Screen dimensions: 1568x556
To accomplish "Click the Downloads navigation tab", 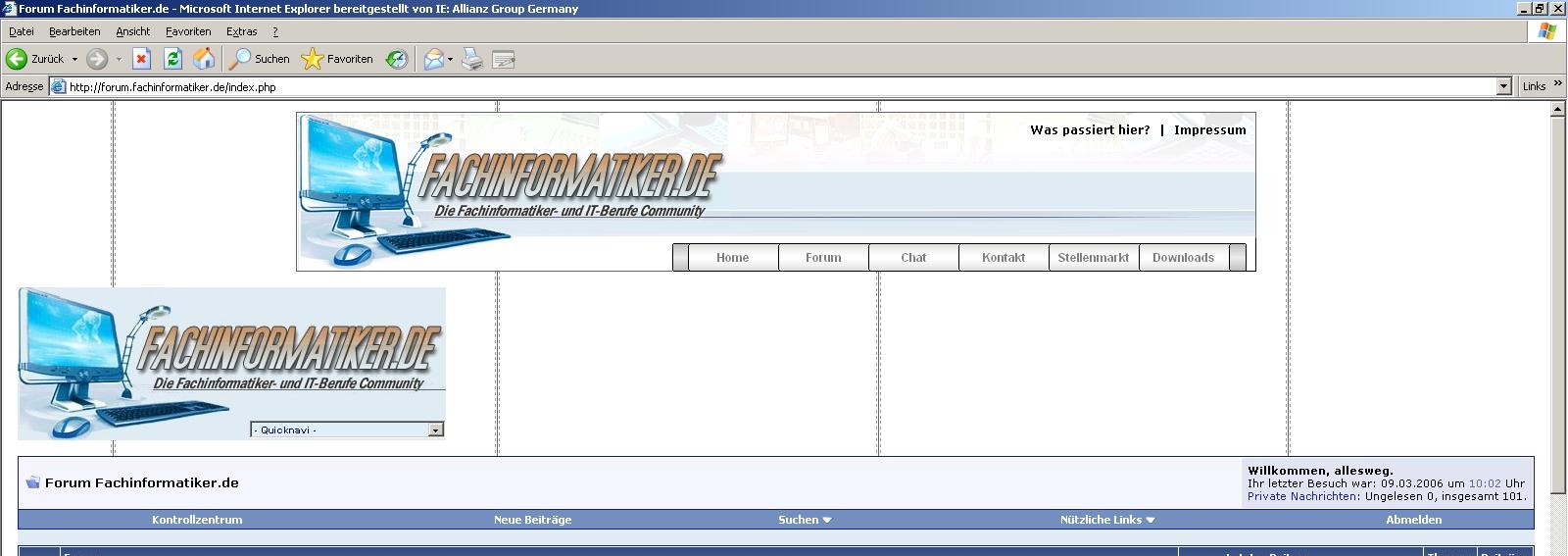I will (1183, 257).
